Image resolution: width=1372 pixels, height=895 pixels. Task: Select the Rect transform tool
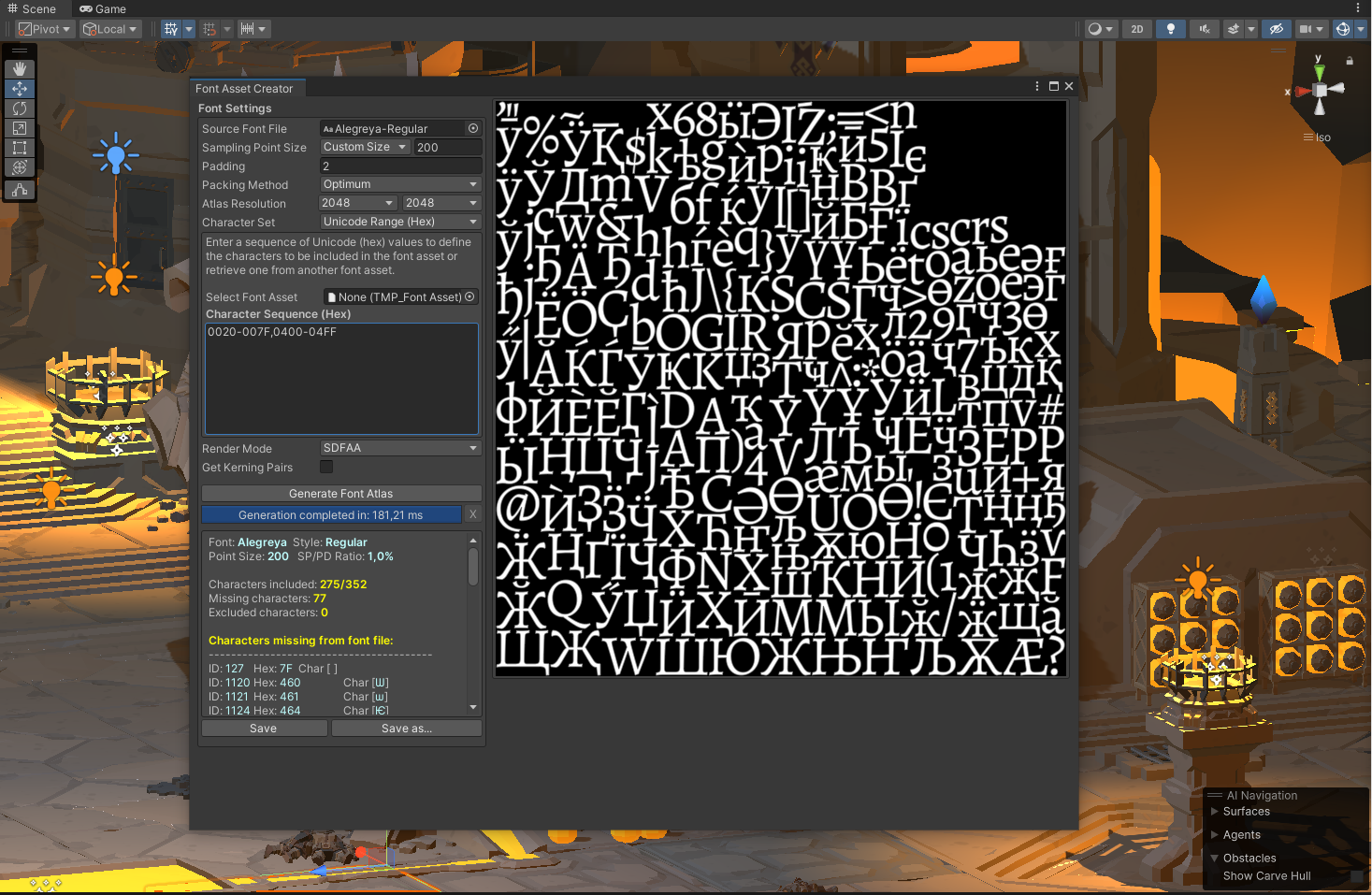click(x=20, y=148)
